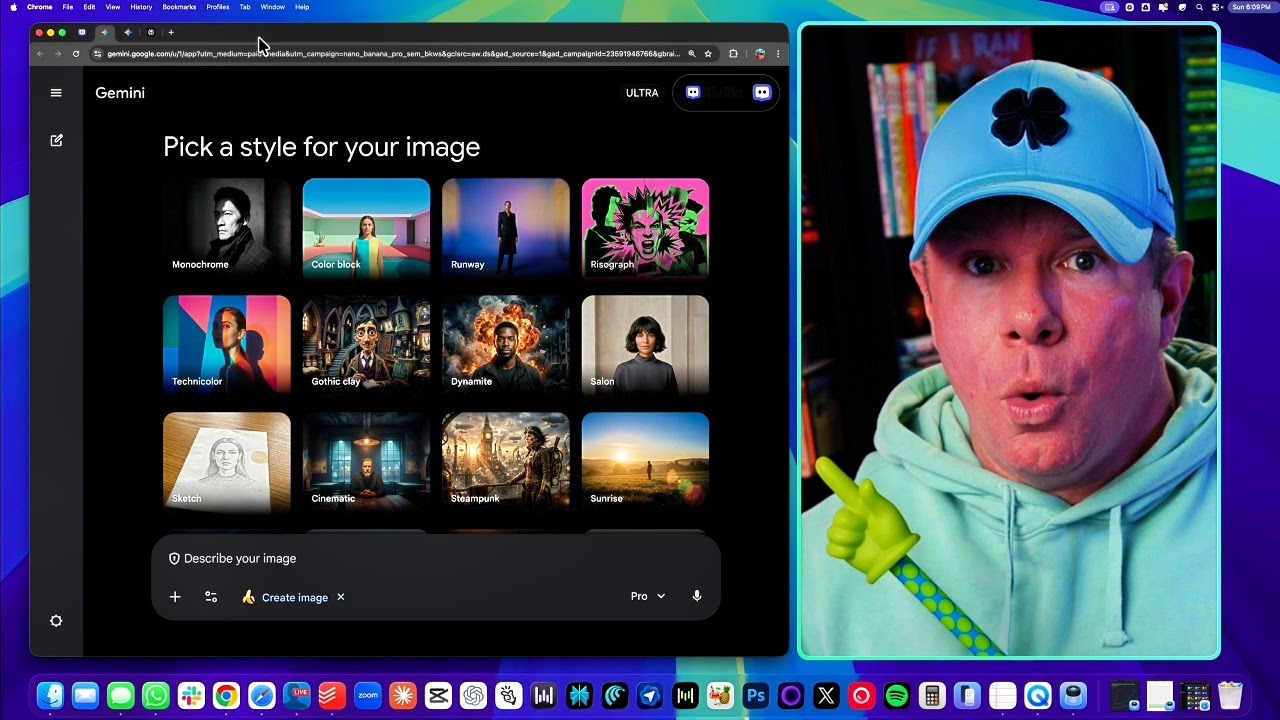The image size is (1280, 720).
Task: Launch WhatsApp from the Dock
Action: (x=156, y=695)
